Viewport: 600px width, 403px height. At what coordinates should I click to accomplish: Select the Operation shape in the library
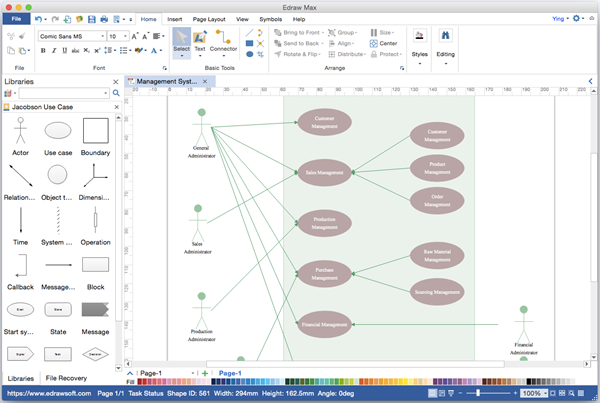tap(95, 220)
